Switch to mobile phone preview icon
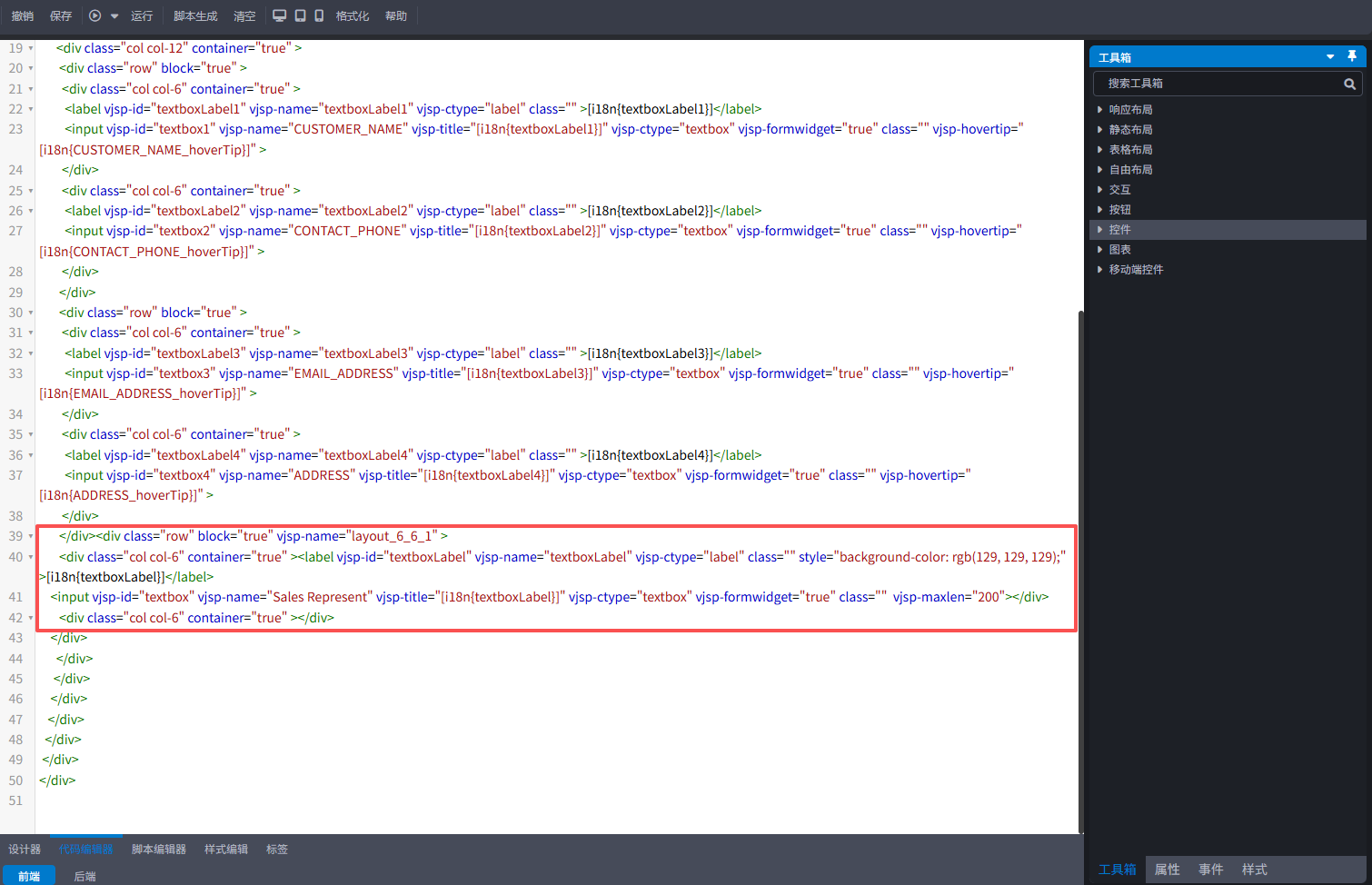Image resolution: width=1372 pixels, height=885 pixels. [319, 15]
